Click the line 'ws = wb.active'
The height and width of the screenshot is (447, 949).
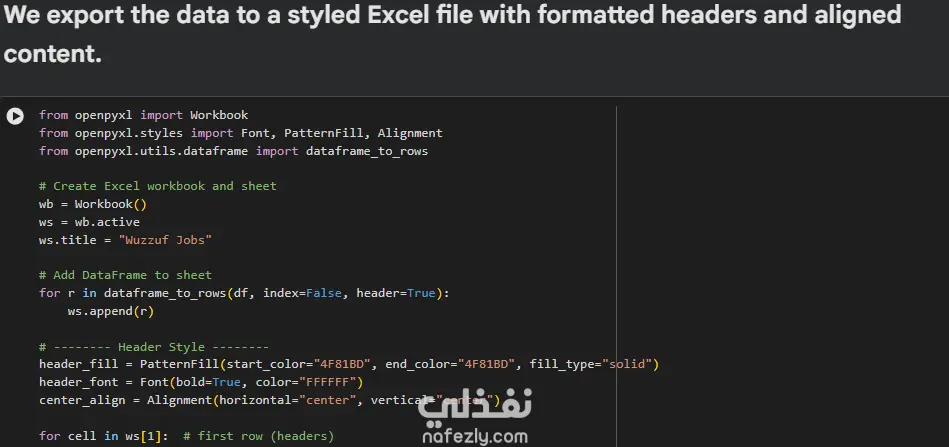pos(90,222)
